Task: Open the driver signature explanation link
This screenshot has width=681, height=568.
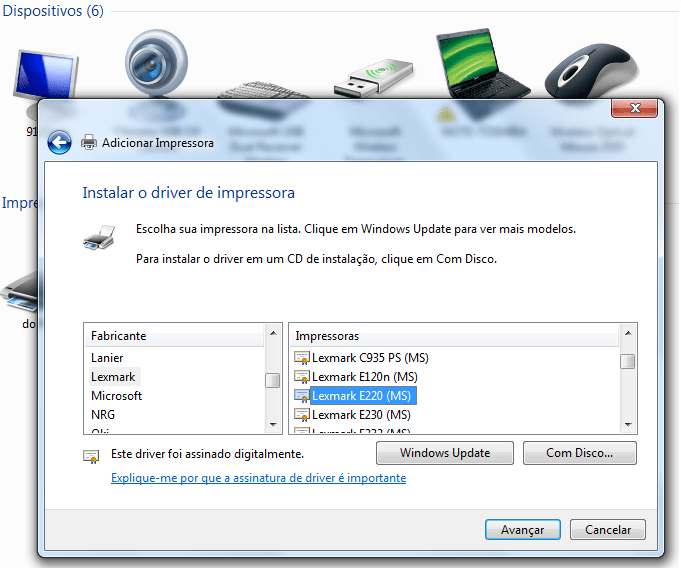Action: (258, 478)
